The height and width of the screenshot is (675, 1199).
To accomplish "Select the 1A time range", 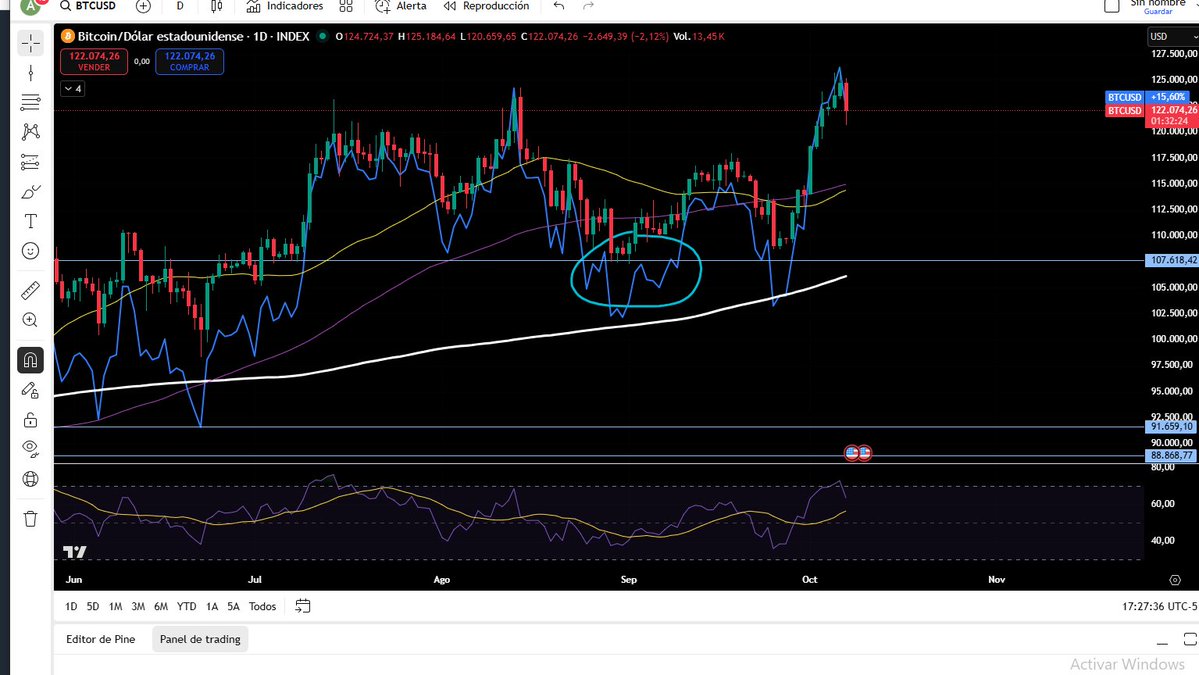I will tap(212, 606).
